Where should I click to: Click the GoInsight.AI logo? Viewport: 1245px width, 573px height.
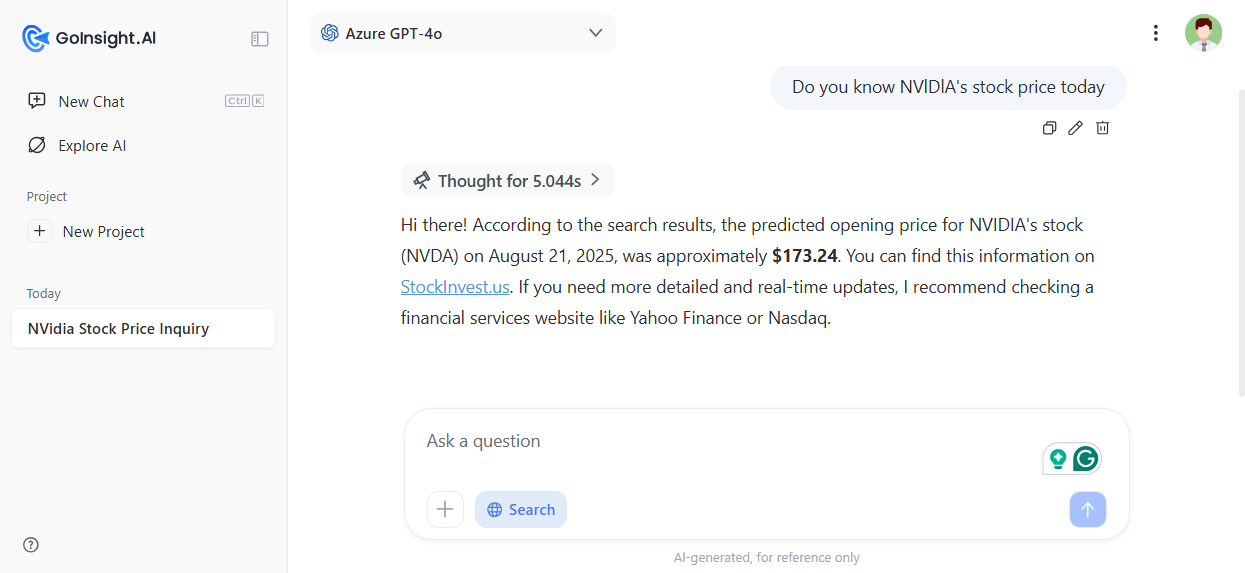(90, 38)
